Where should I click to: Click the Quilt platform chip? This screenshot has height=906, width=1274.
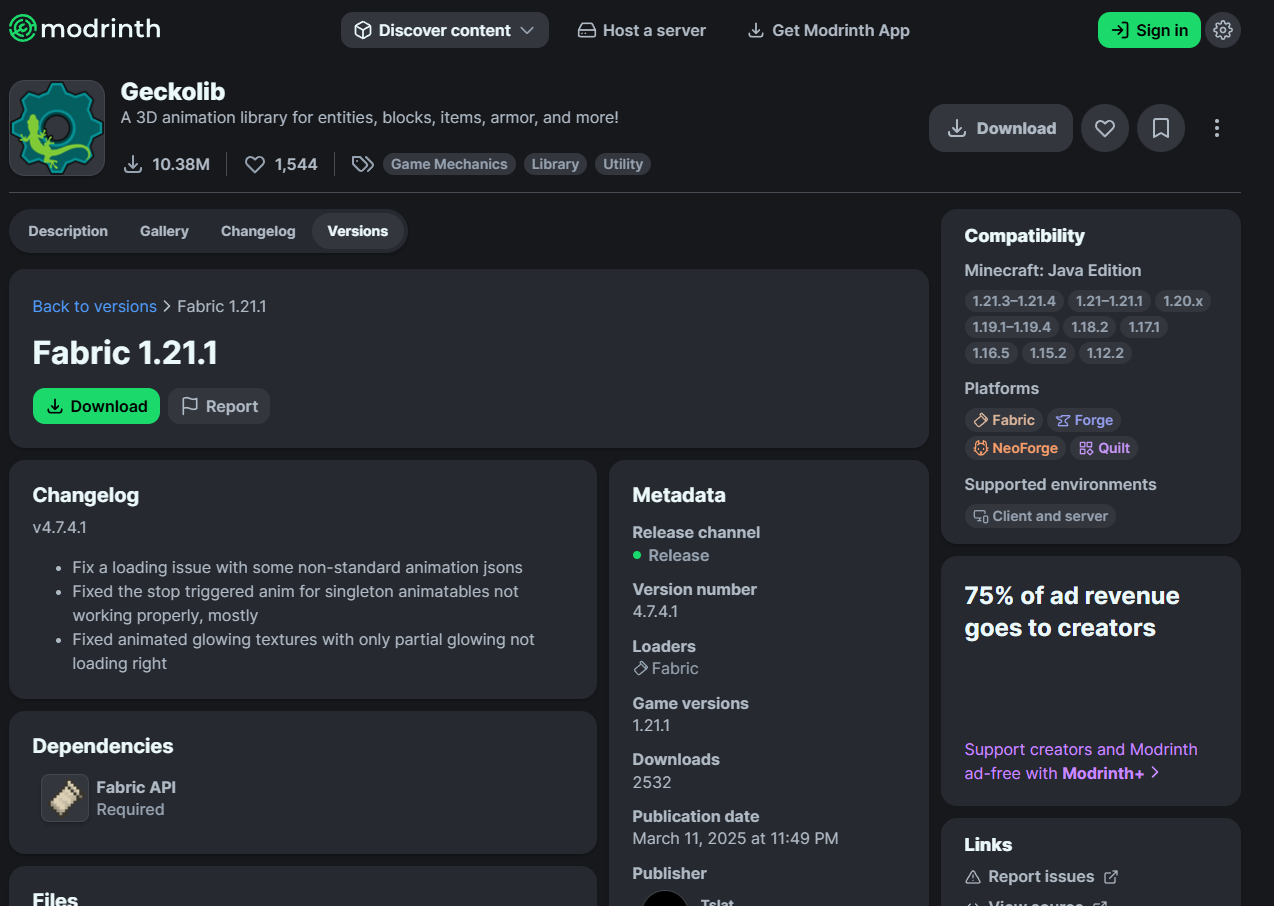(x=1104, y=448)
